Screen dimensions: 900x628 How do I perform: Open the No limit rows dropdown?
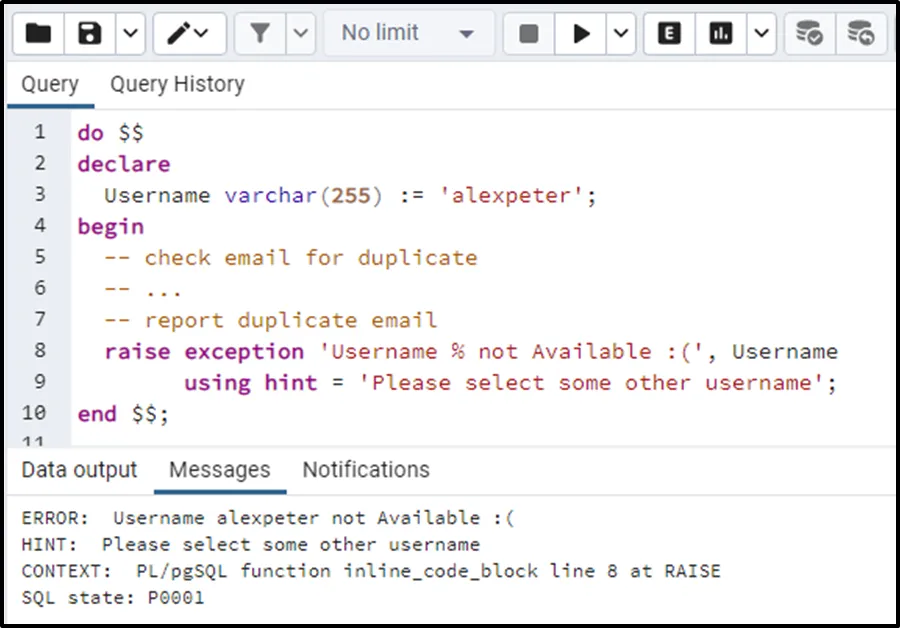point(409,33)
